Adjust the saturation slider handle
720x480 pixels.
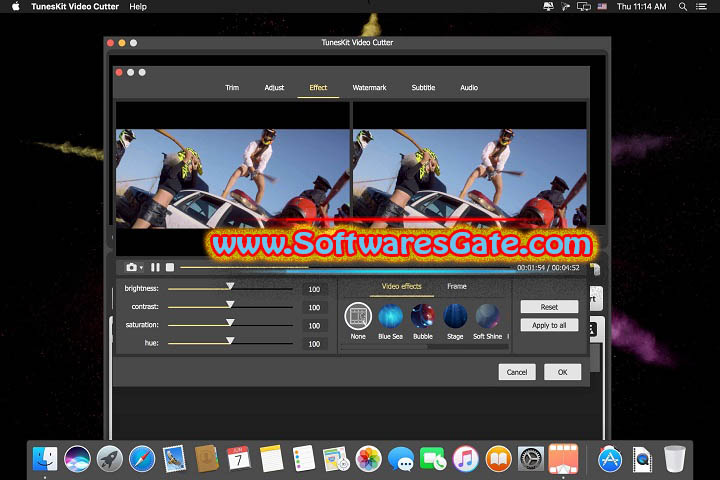(x=231, y=322)
